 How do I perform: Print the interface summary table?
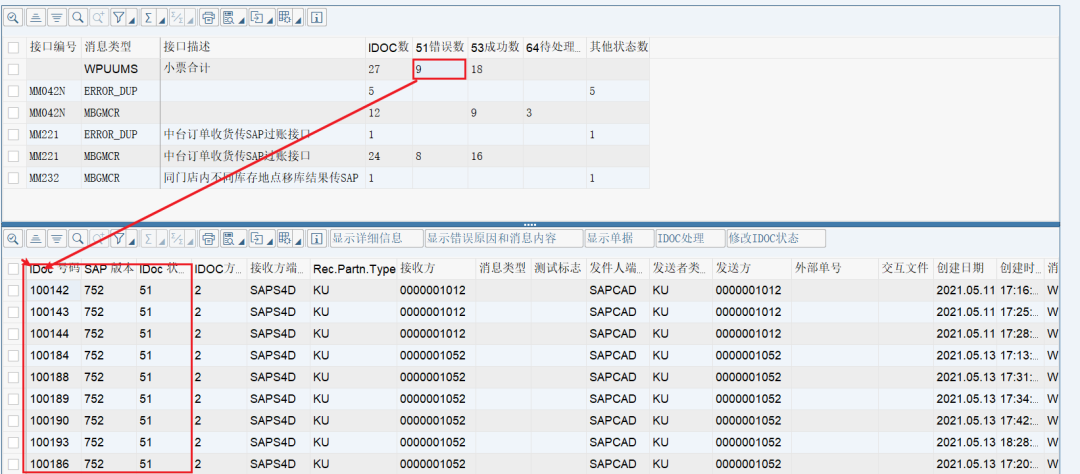tap(209, 17)
